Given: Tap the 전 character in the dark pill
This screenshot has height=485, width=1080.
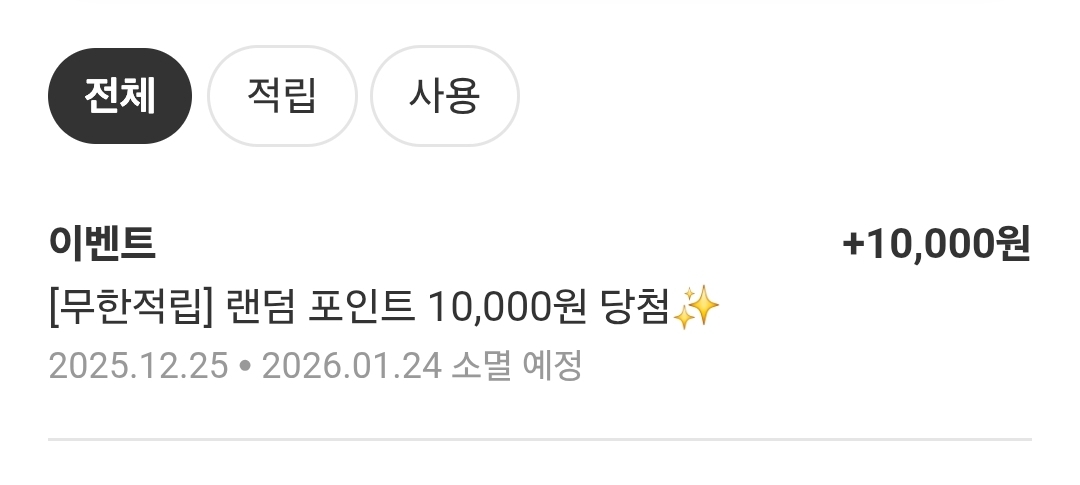Looking at the screenshot, I should click(x=101, y=96).
